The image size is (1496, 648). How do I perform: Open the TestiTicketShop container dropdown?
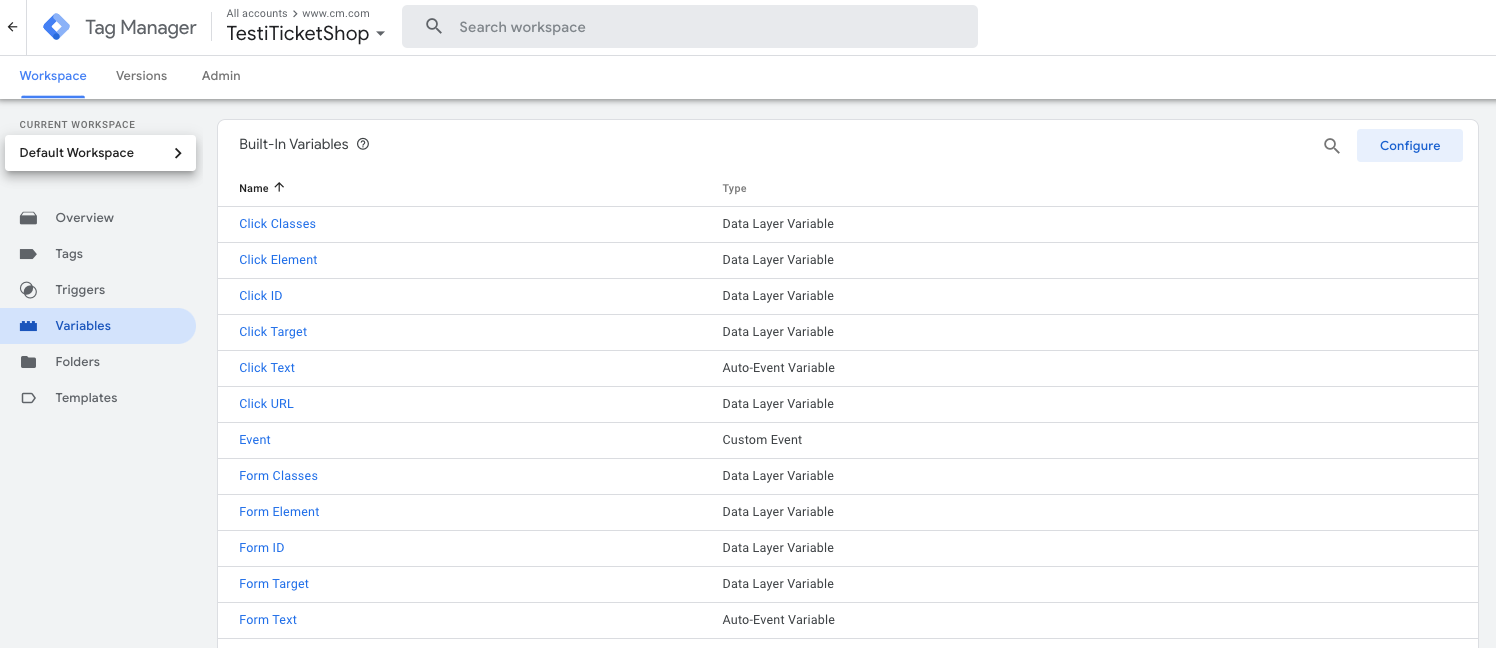(x=381, y=32)
